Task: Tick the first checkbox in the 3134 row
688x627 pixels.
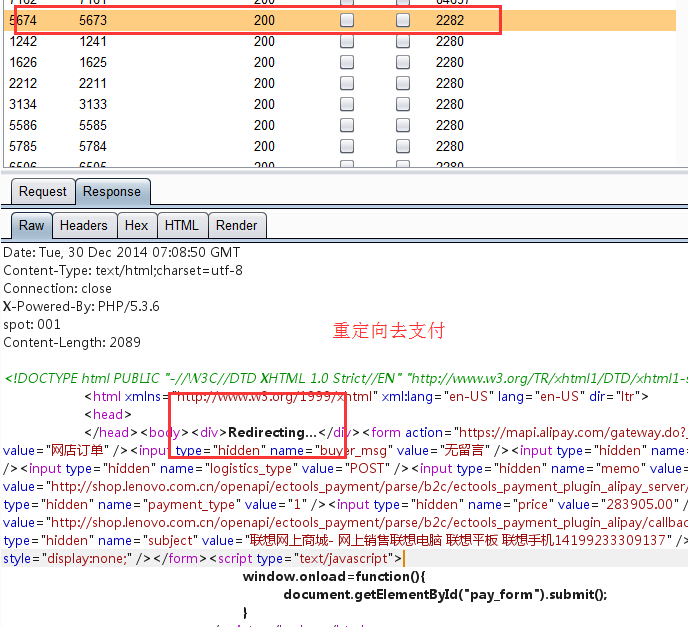Action: (347, 104)
